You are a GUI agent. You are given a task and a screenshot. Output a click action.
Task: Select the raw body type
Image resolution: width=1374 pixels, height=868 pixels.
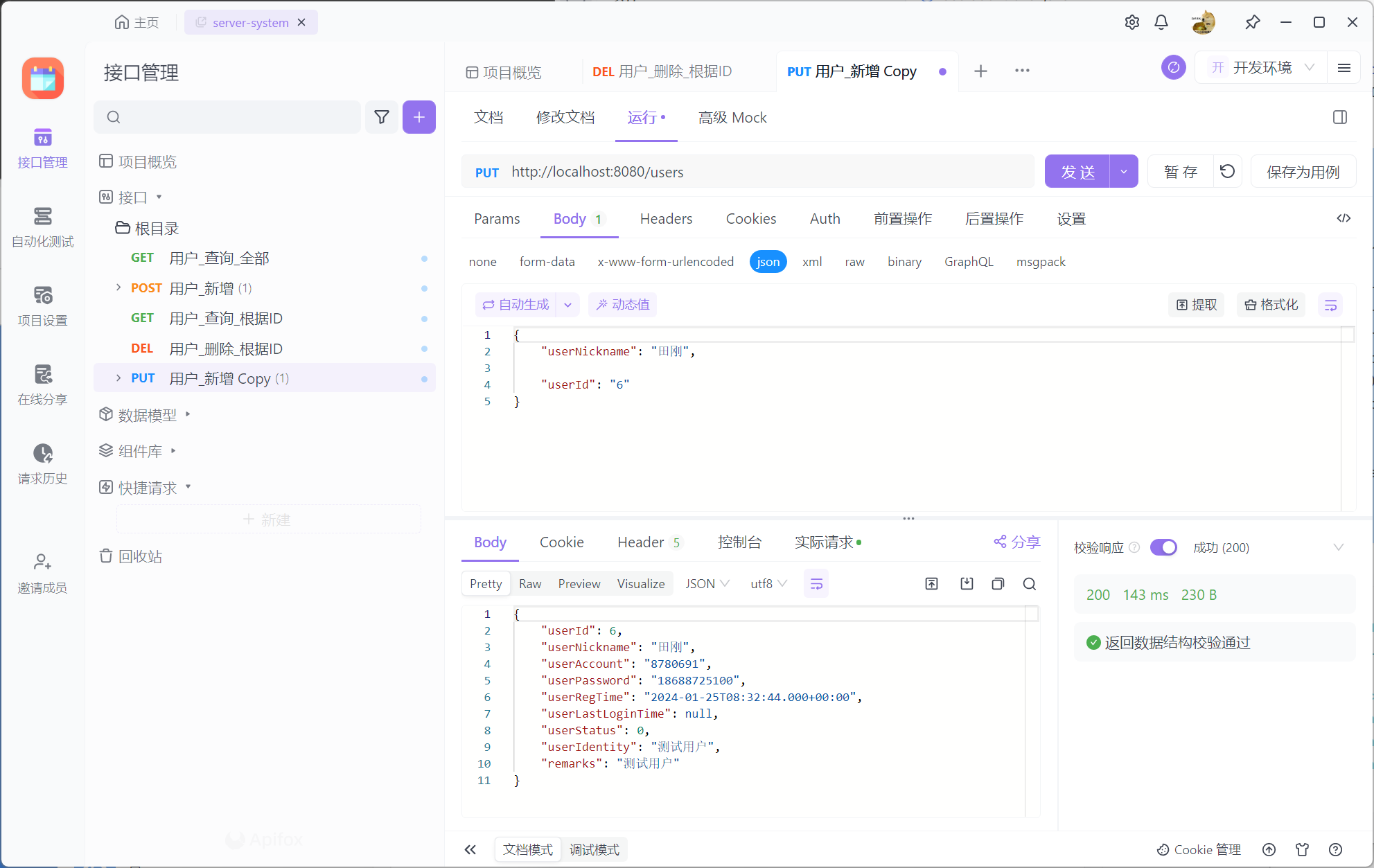pos(854,262)
